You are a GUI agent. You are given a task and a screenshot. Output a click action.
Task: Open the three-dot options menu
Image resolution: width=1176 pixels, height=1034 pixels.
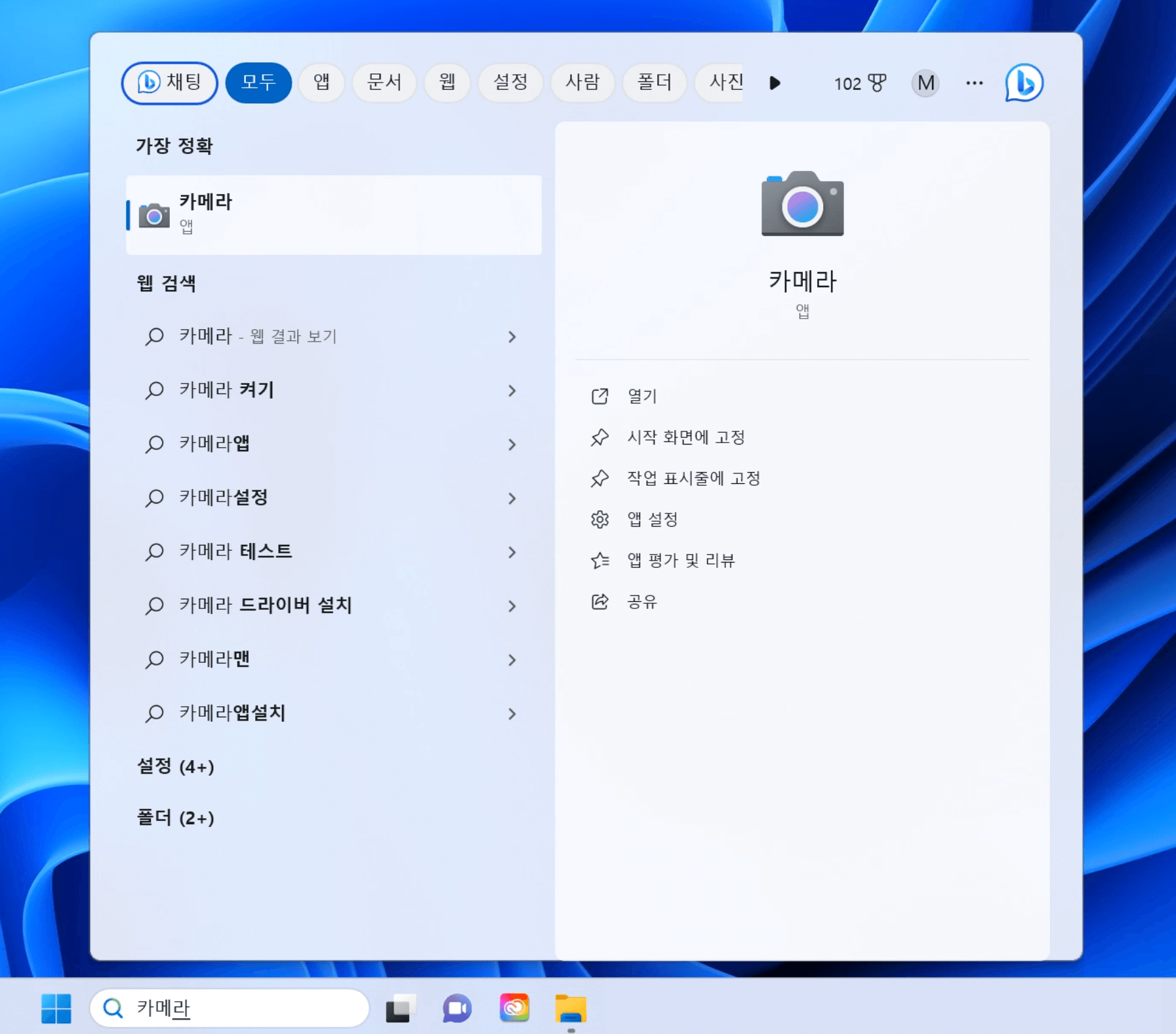(974, 83)
